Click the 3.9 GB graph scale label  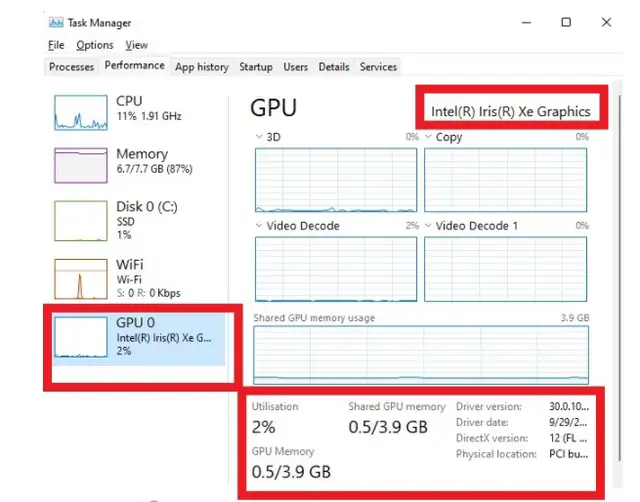[575, 318]
